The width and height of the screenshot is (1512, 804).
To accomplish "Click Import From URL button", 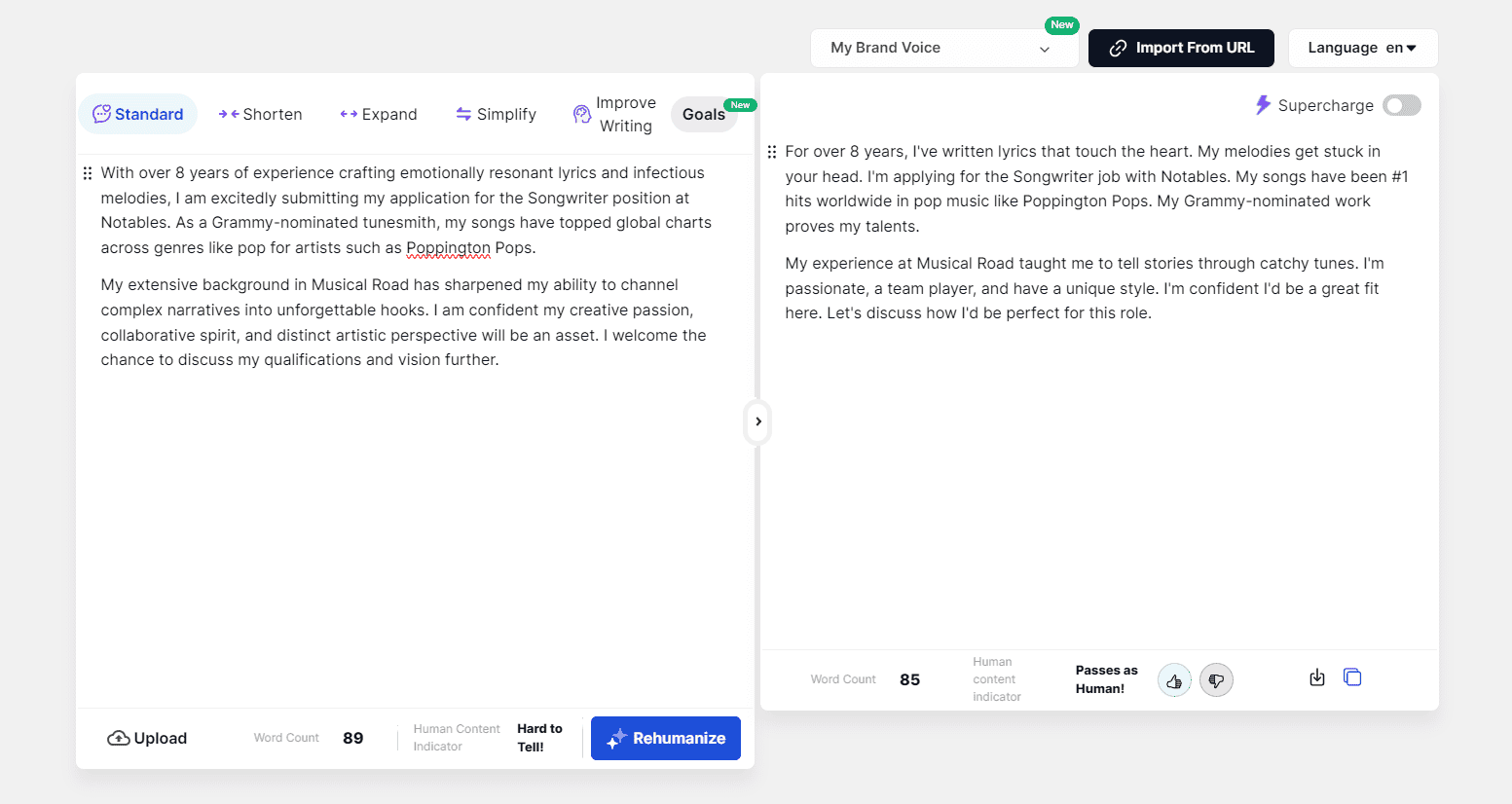I will [x=1181, y=48].
